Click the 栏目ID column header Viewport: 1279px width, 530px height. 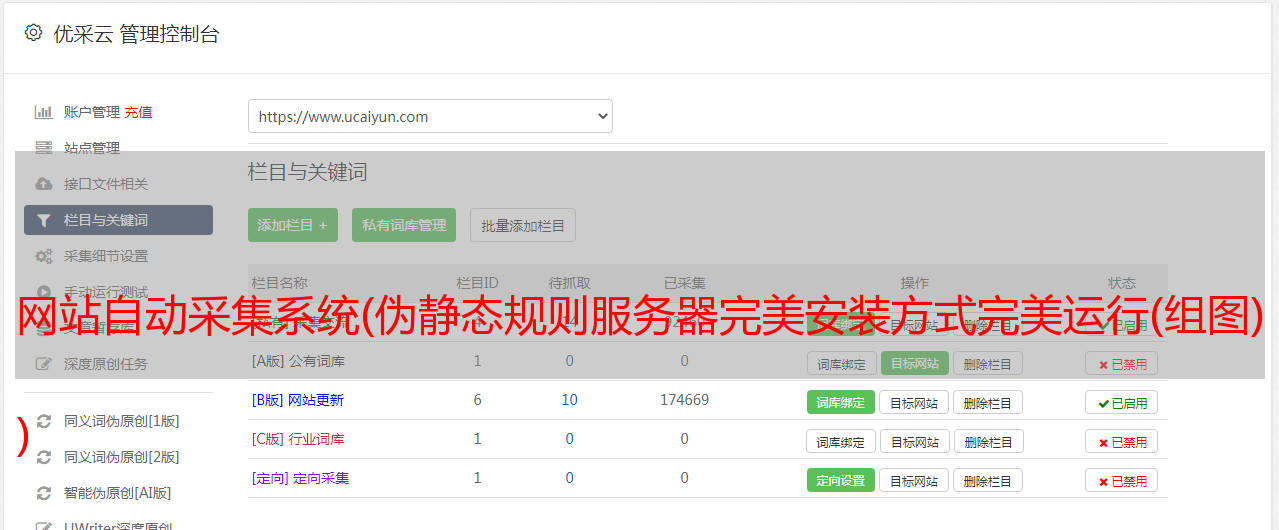pyautogui.click(x=477, y=283)
